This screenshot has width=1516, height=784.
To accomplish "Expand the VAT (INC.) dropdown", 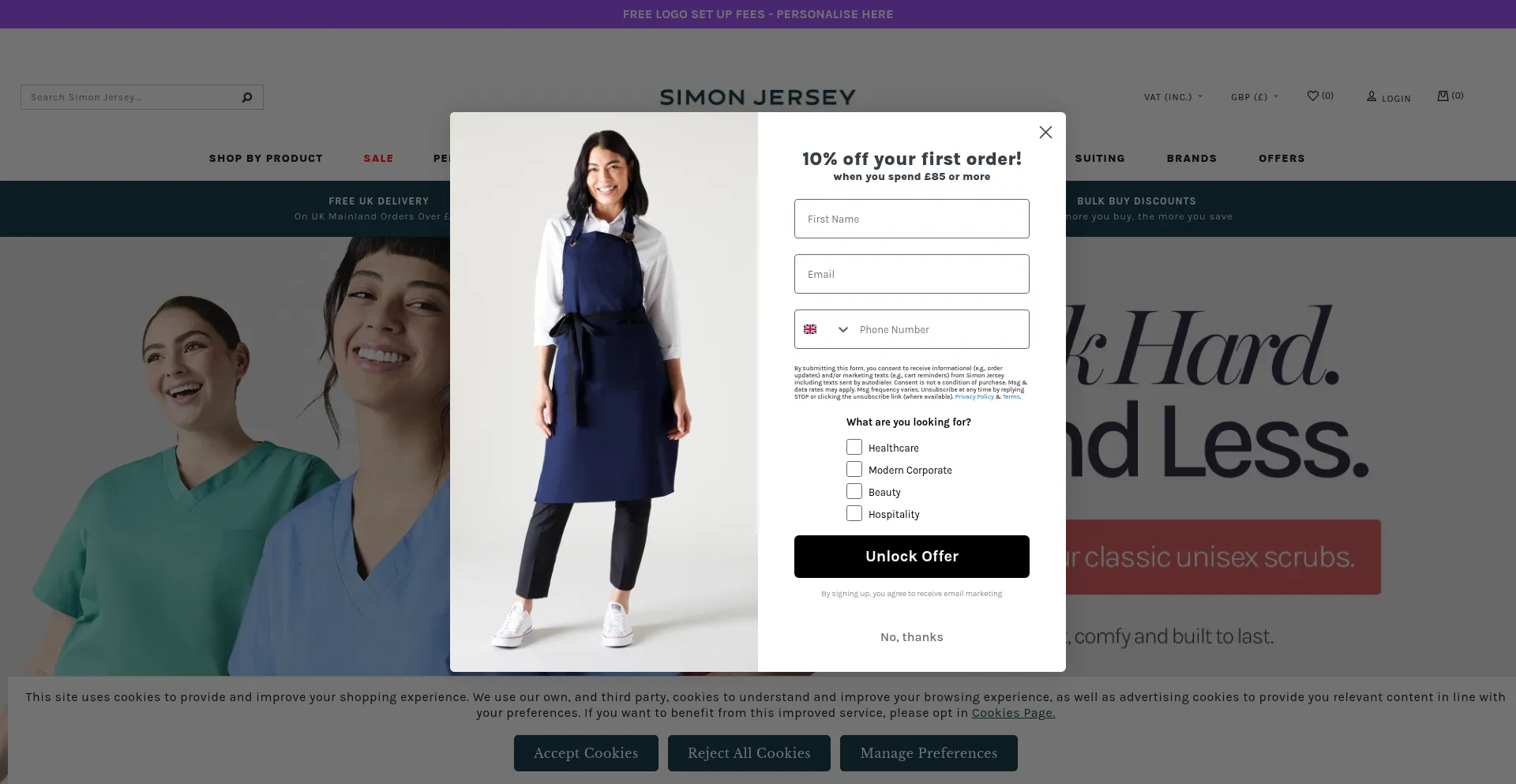I will point(1173,97).
